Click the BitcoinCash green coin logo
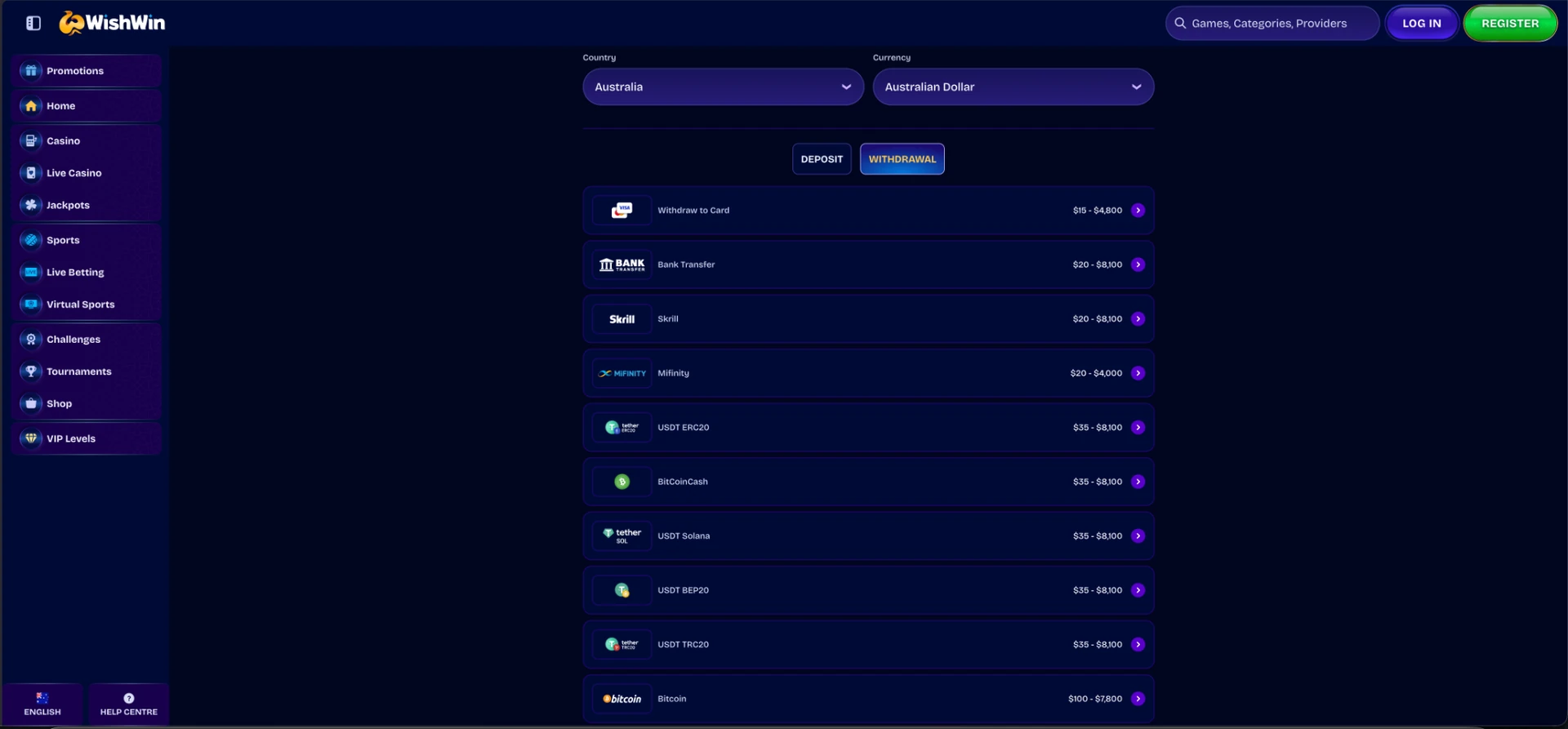 point(622,482)
